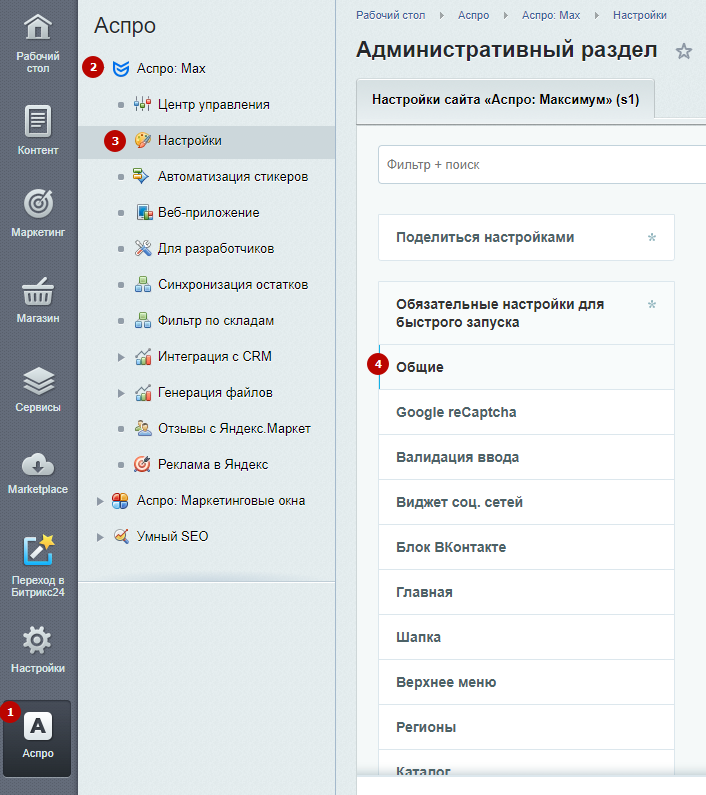Open Автоматизация стикеров in the tree
The image size is (706, 795).
pyautogui.click(x=233, y=176)
